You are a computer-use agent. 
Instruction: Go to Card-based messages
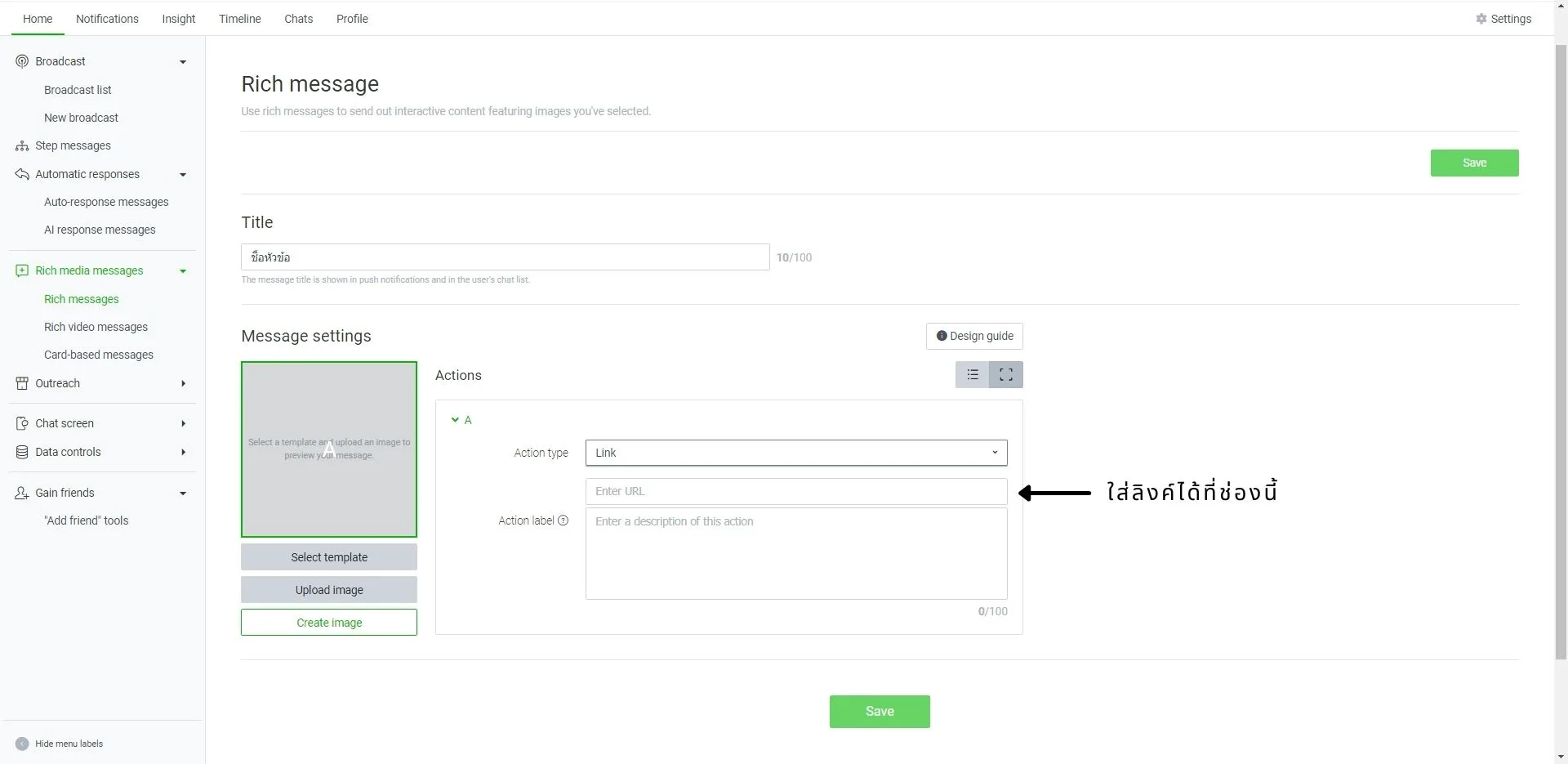99,355
